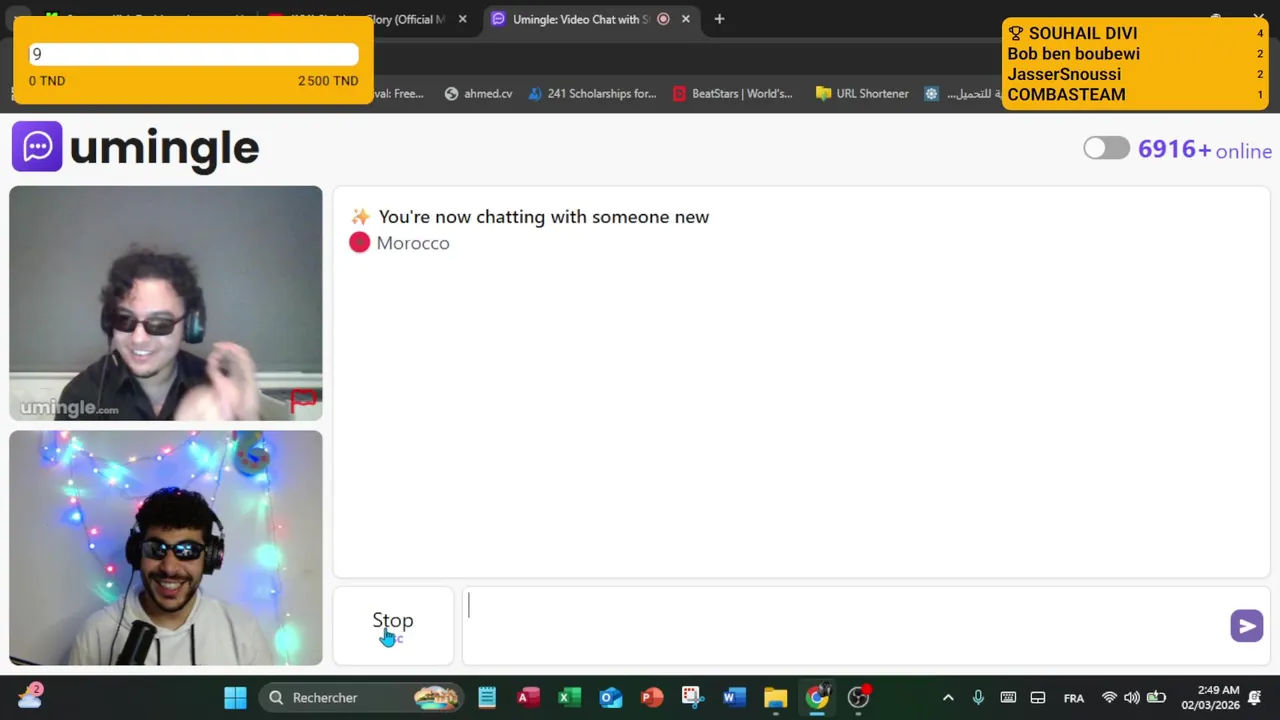The image size is (1280, 720).
Task: Check the battery status icon
Action: (1156, 697)
